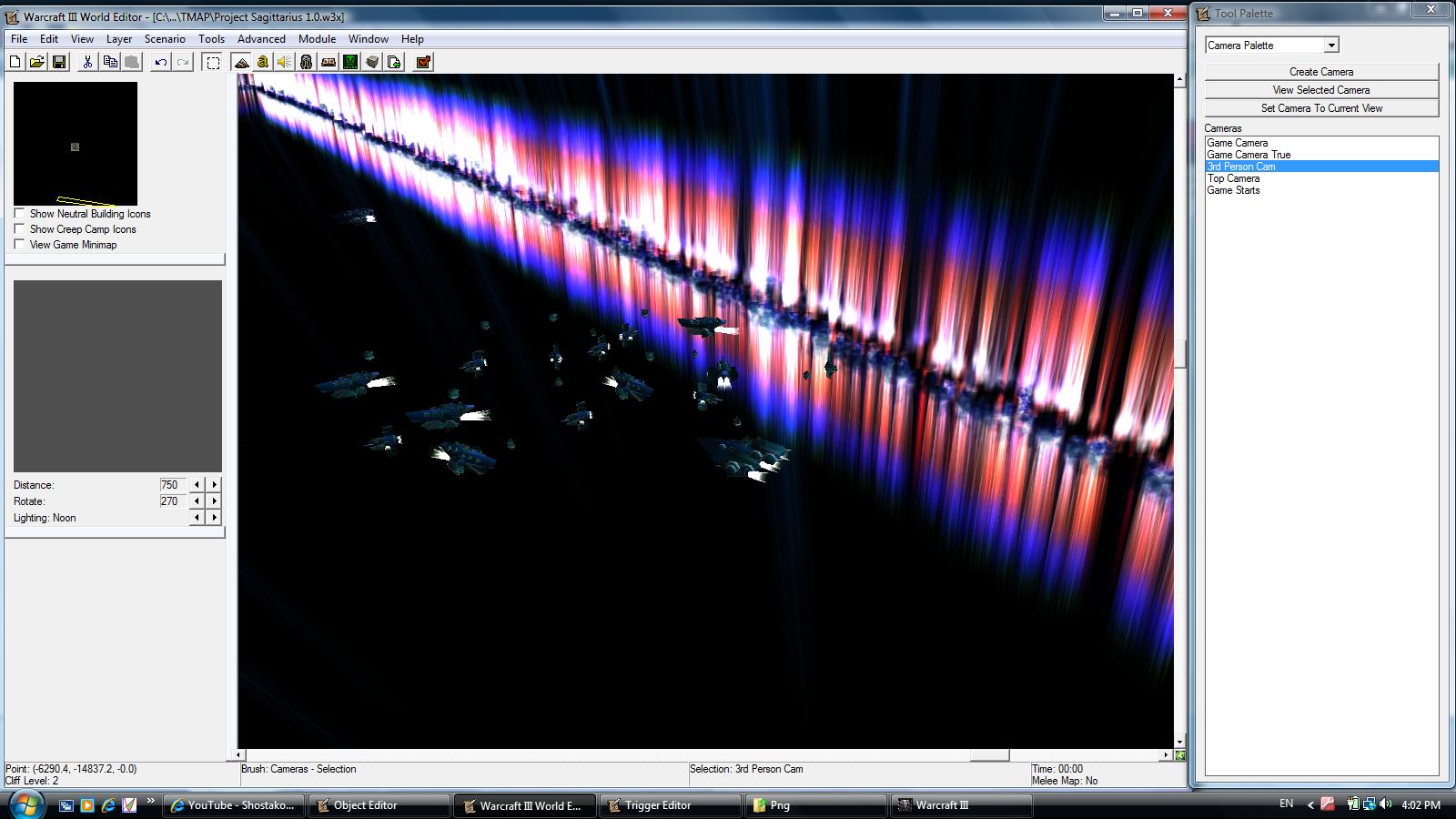Click the minimap preview
The width and height of the screenshot is (1456, 819).
pos(76,144)
